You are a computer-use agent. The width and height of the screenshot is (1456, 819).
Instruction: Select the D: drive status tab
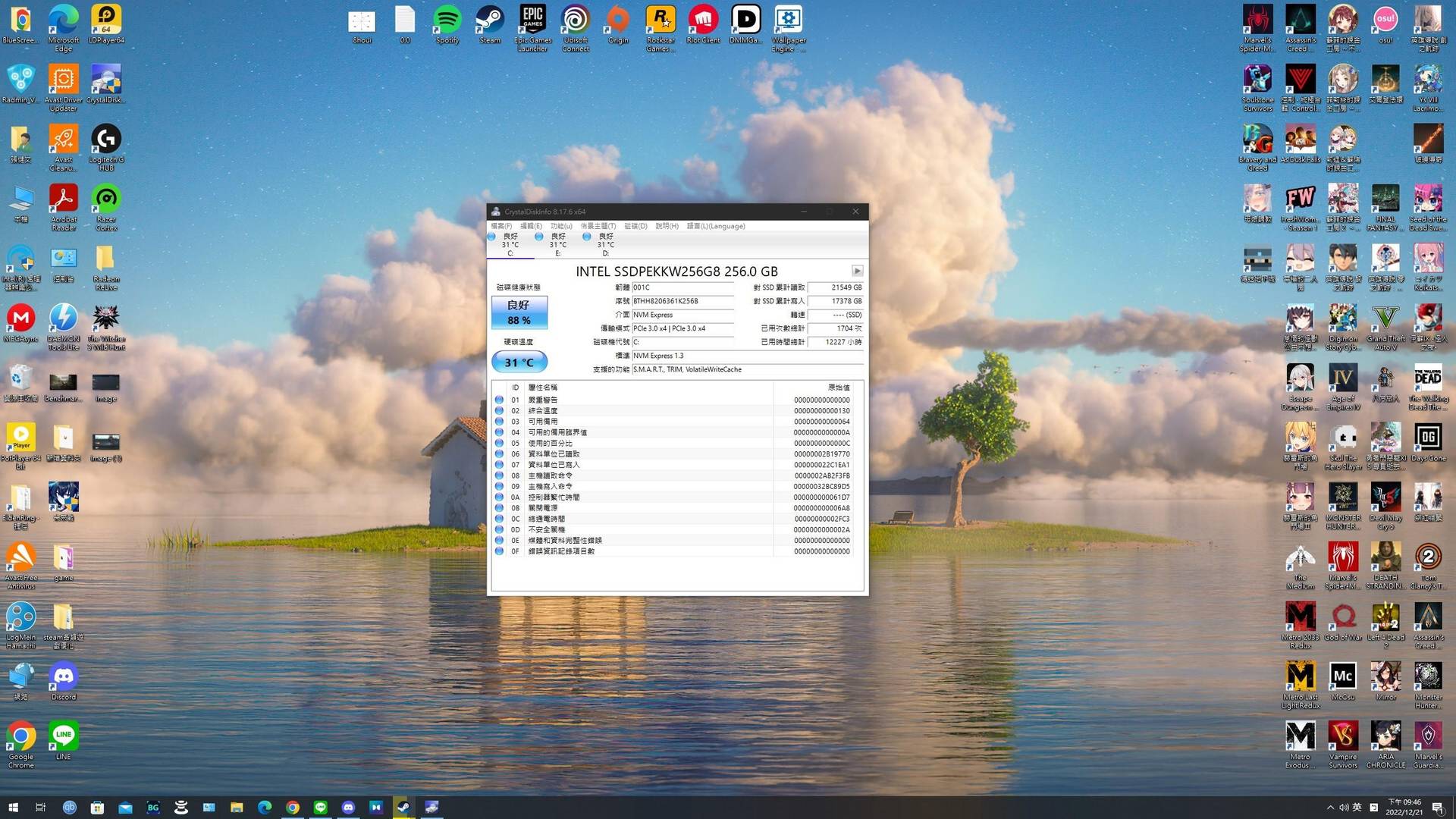[604, 244]
